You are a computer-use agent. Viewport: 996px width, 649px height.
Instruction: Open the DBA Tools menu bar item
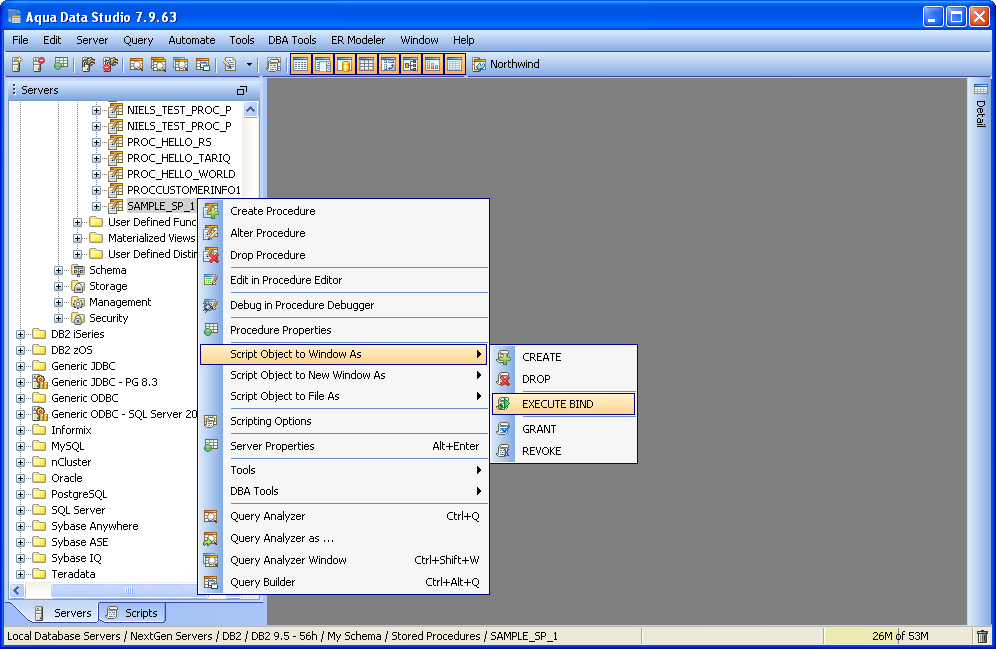pos(292,40)
